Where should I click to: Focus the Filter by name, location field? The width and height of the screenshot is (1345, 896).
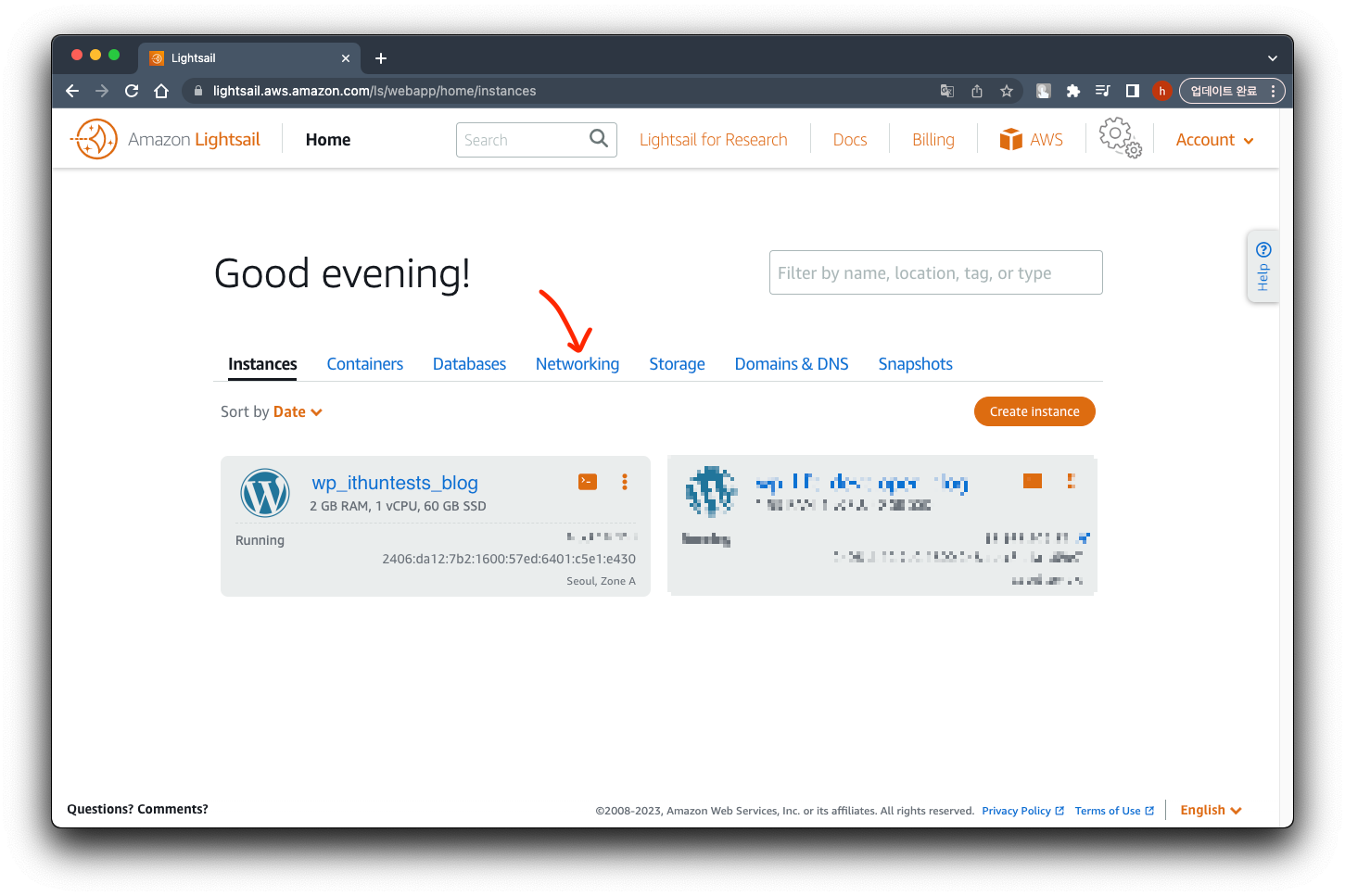[x=936, y=272]
